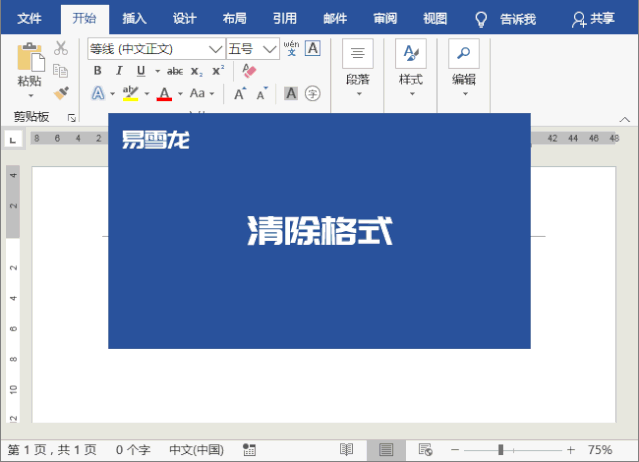Switch to the 邮件 tab

[335, 19]
